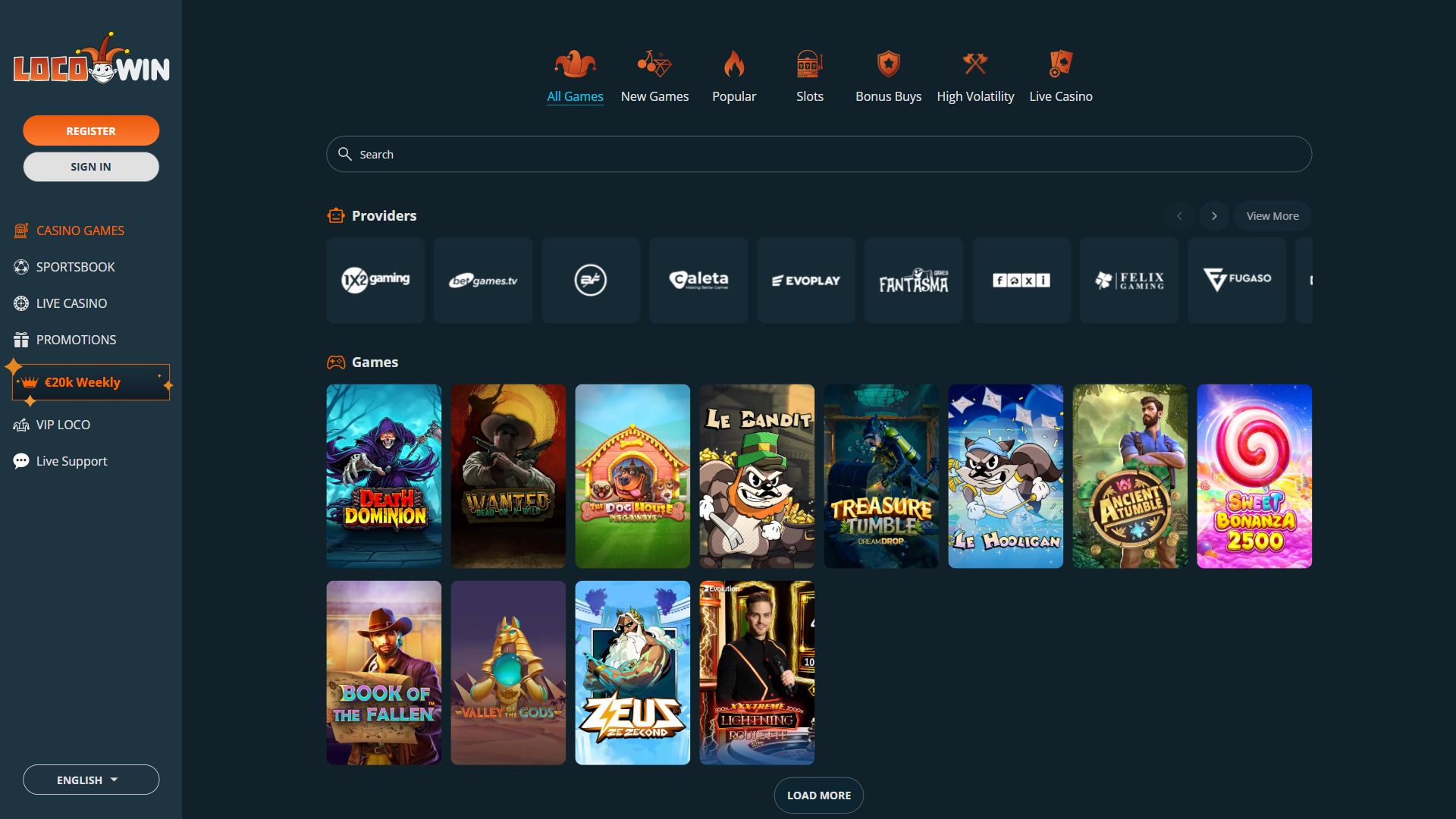Go to previous providers with left chevron
1456x819 pixels.
point(1179,216)
